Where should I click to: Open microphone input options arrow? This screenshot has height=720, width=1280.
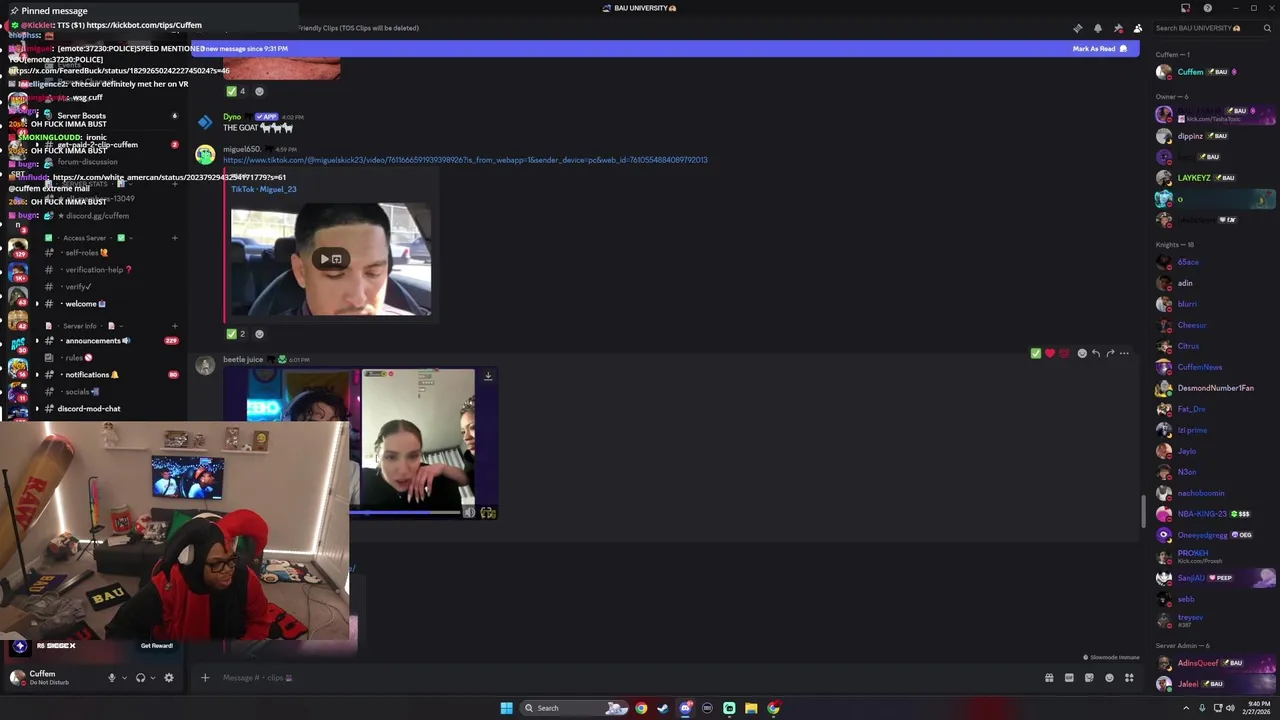click(x=124, y=678)
